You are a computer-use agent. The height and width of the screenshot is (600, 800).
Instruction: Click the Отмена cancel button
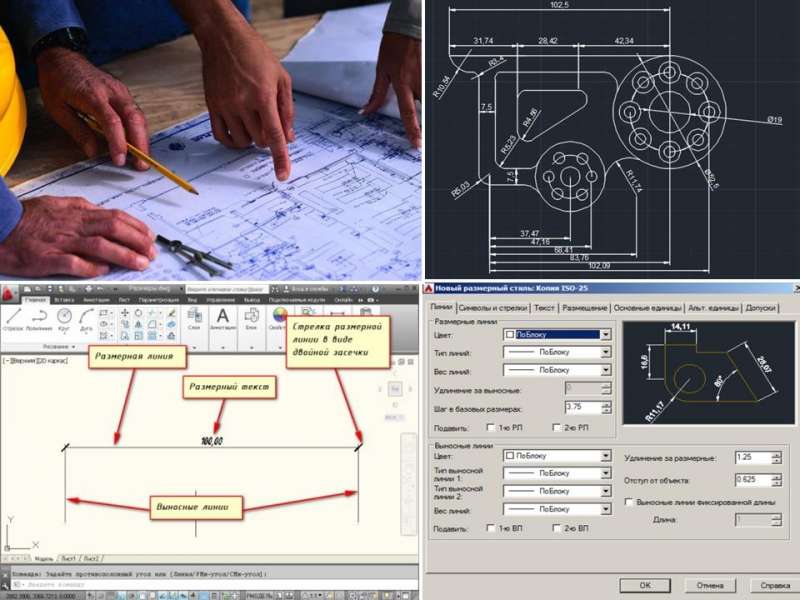pyautogui.click(x=710, y=585)
